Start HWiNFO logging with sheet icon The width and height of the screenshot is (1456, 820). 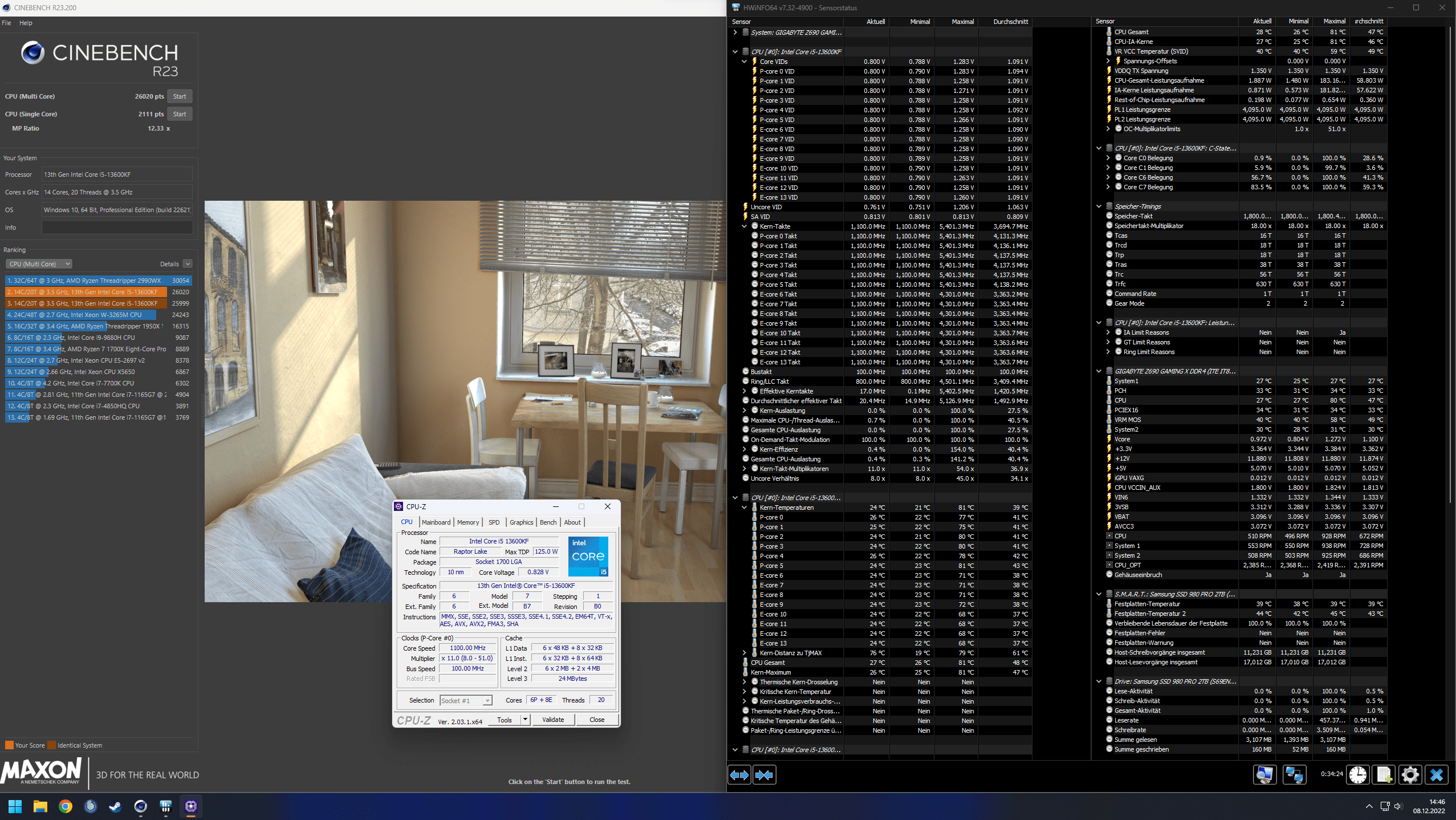coord(1384,775)
